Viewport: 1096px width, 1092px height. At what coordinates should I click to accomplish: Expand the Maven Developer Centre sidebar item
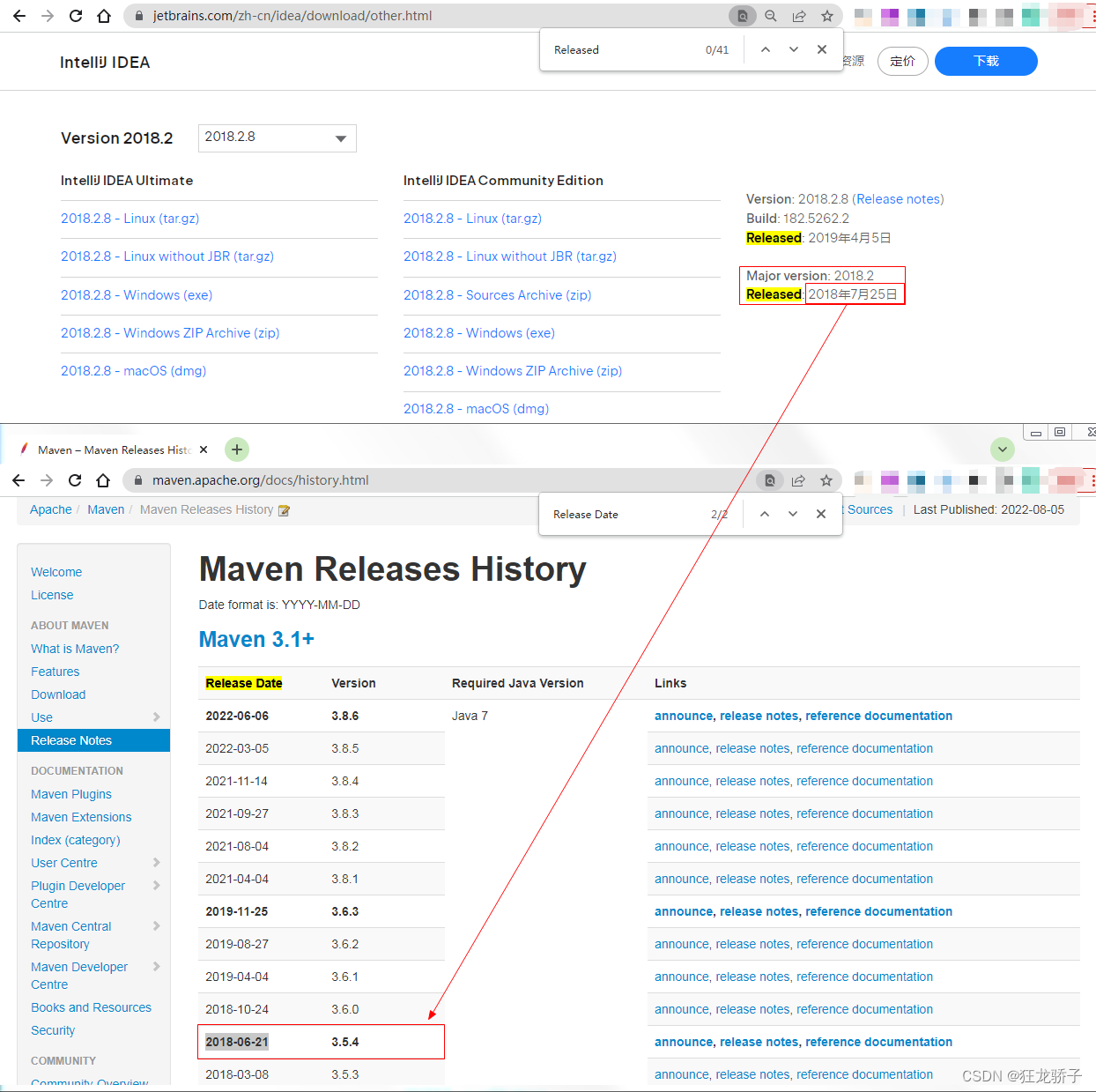157,966
